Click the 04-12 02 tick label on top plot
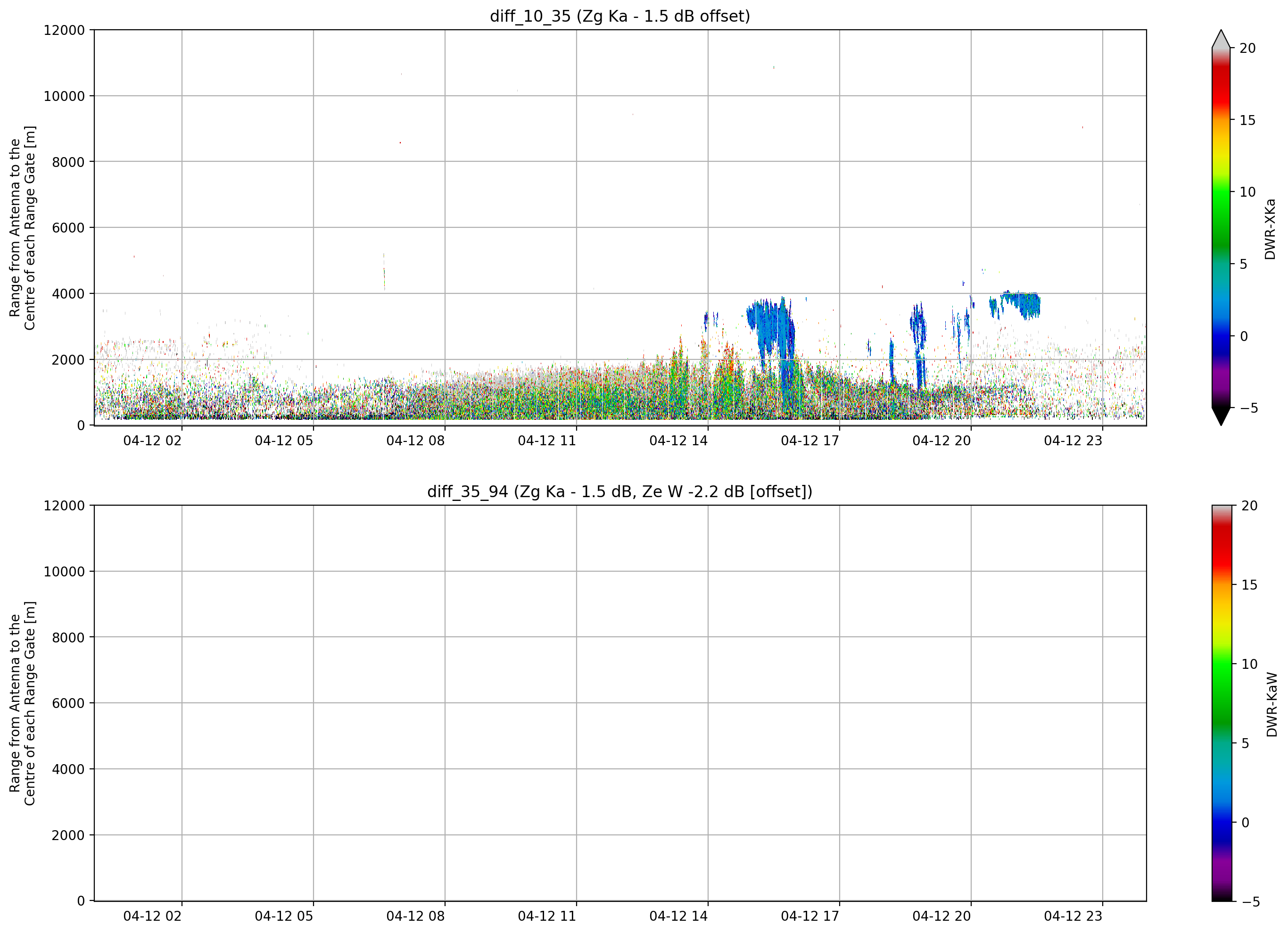 coord(152,441)
